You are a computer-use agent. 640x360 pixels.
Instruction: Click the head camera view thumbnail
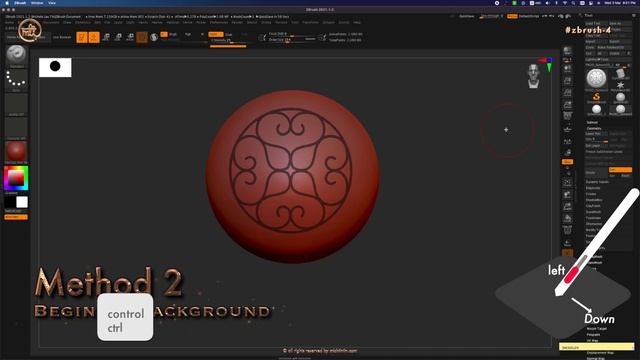[533, 76]
